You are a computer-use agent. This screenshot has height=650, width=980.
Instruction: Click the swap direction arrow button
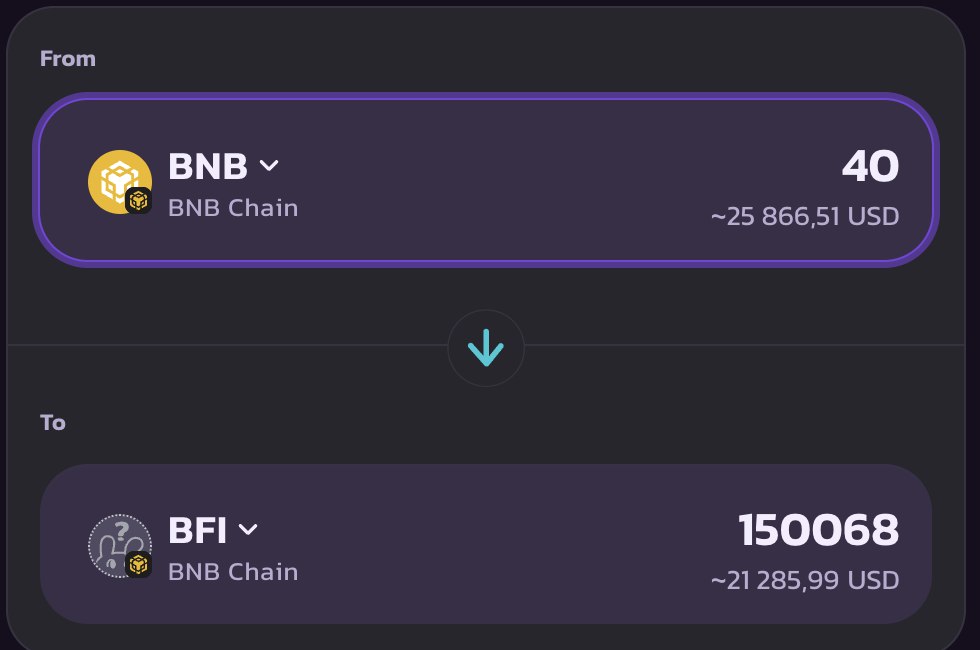pyautogui.click(x=486, y=348)
